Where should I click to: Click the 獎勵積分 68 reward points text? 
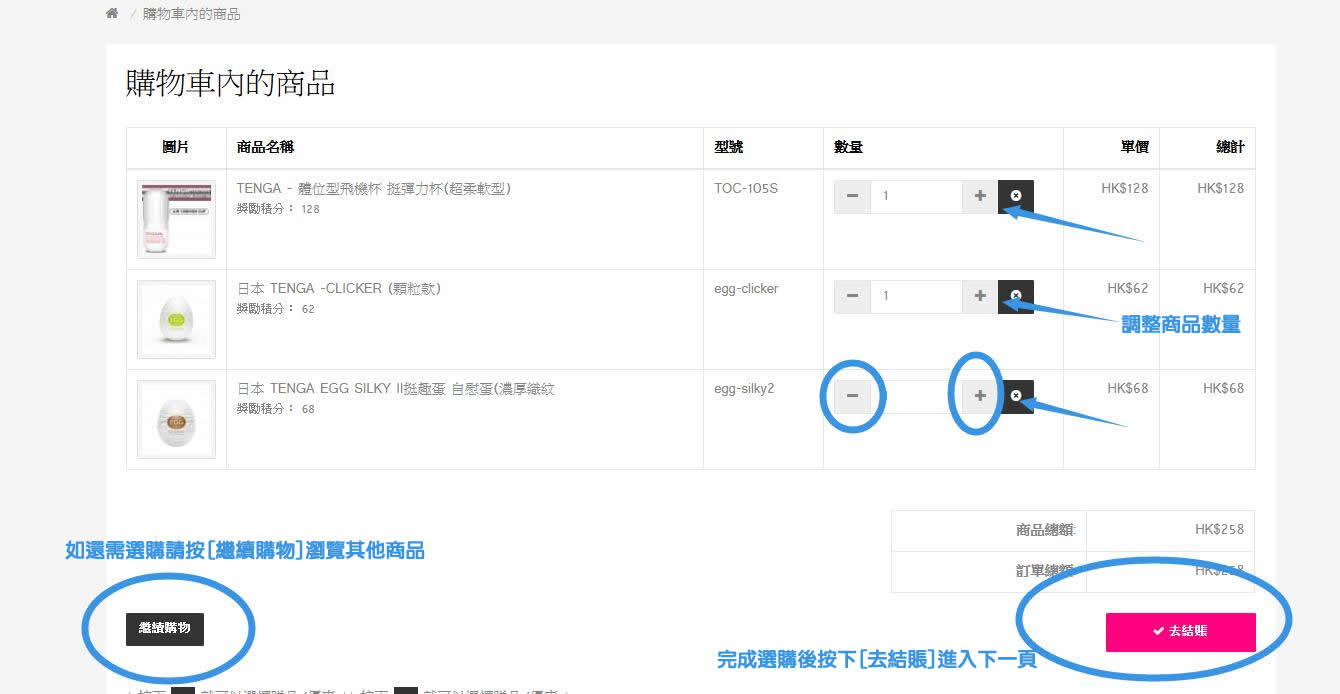pos(276,409)
